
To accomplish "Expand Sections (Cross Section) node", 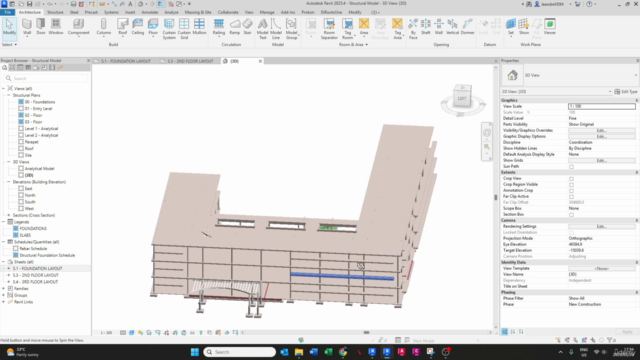I will pos(9,215).
